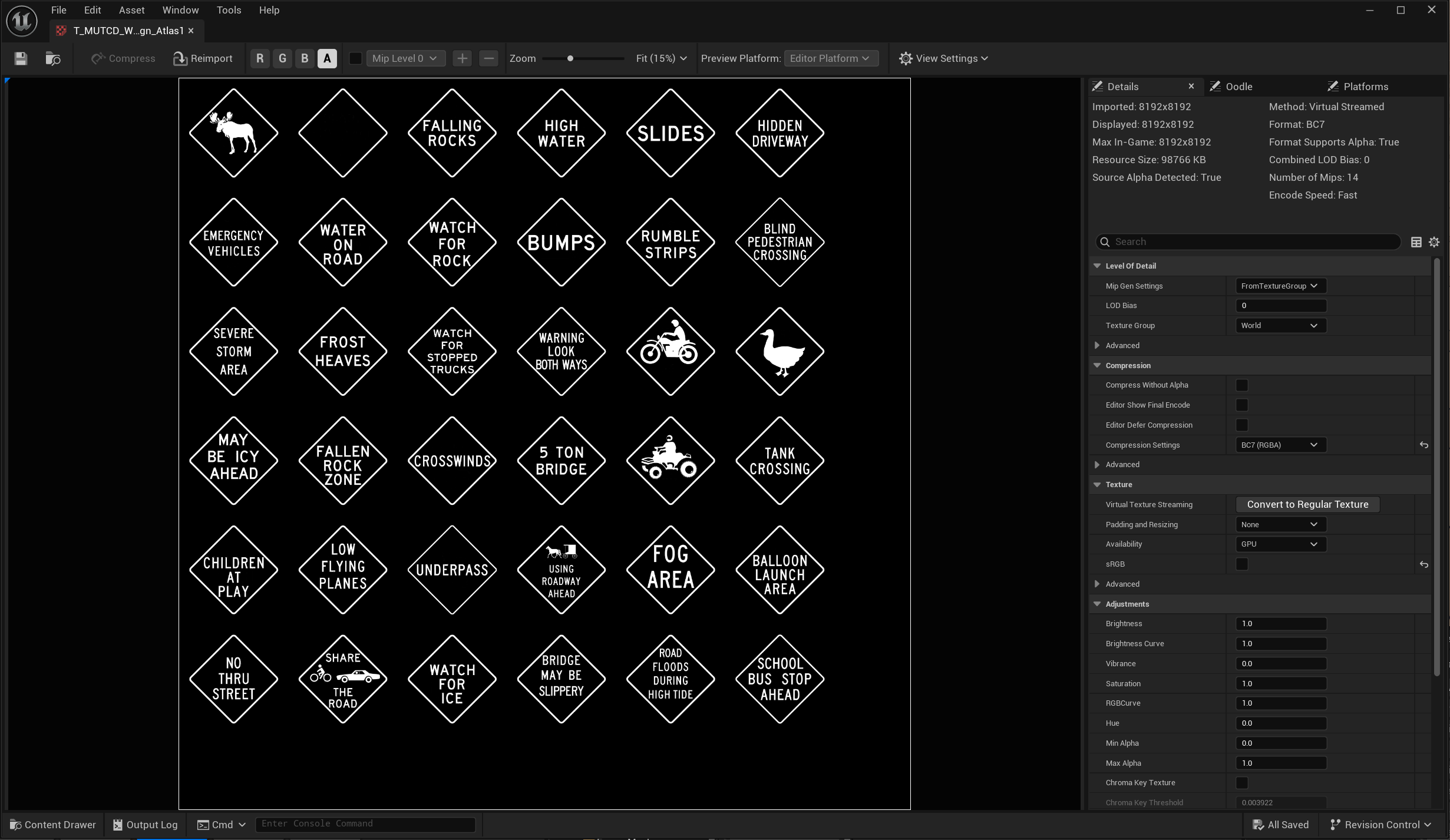Click the Zoom slider handle
Screen dimensions: 1450x840
pos(570,58)
